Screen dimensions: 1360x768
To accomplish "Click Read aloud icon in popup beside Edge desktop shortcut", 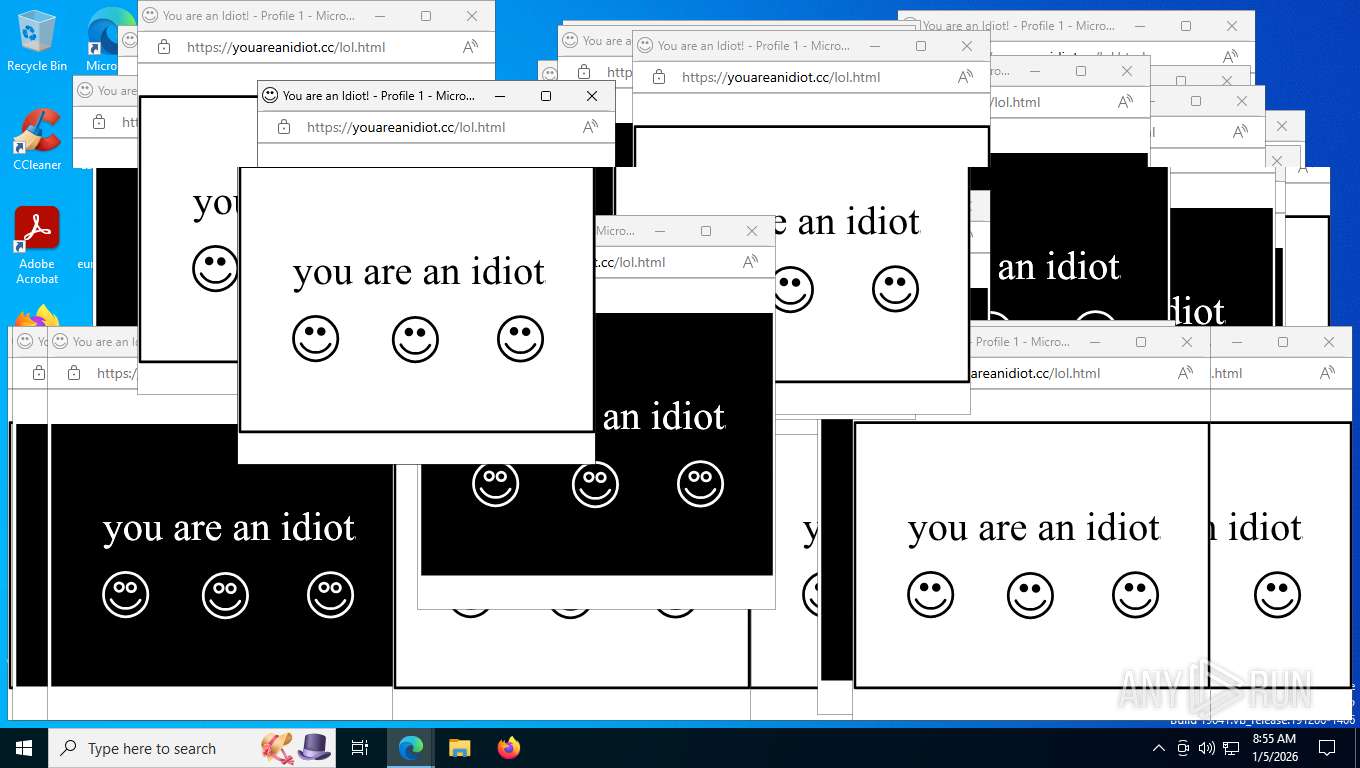I will coord(470,47).
